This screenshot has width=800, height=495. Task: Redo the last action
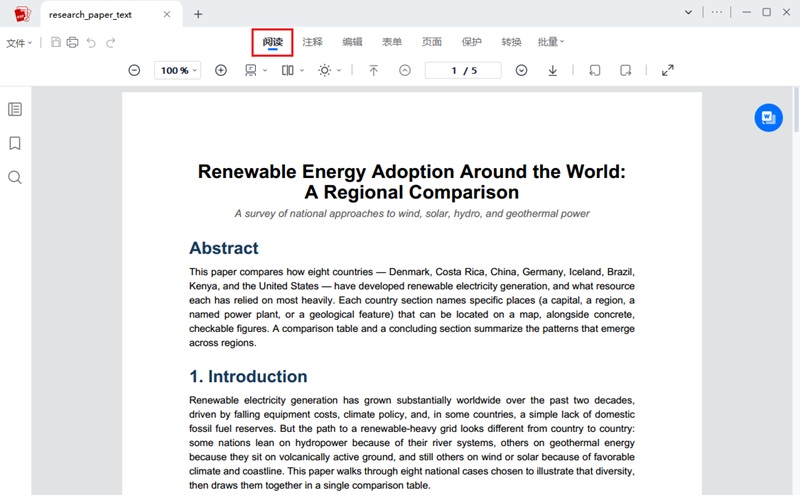[110, 42]
